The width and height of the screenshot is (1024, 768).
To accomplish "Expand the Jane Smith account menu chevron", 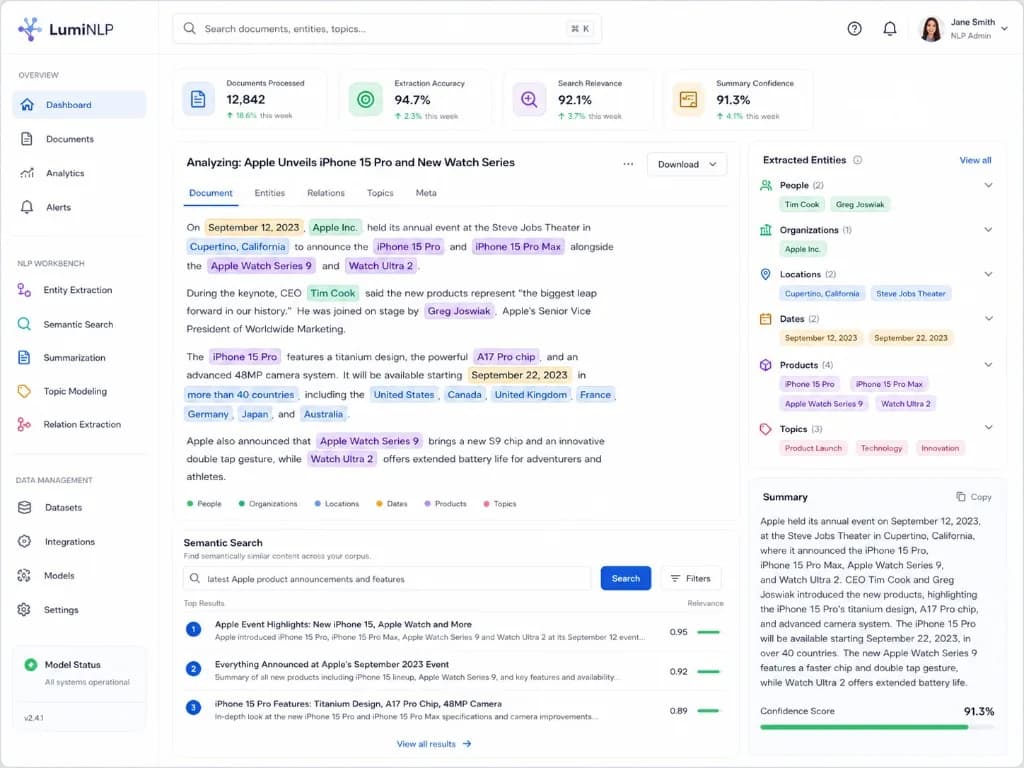I will click(1004, 29).
